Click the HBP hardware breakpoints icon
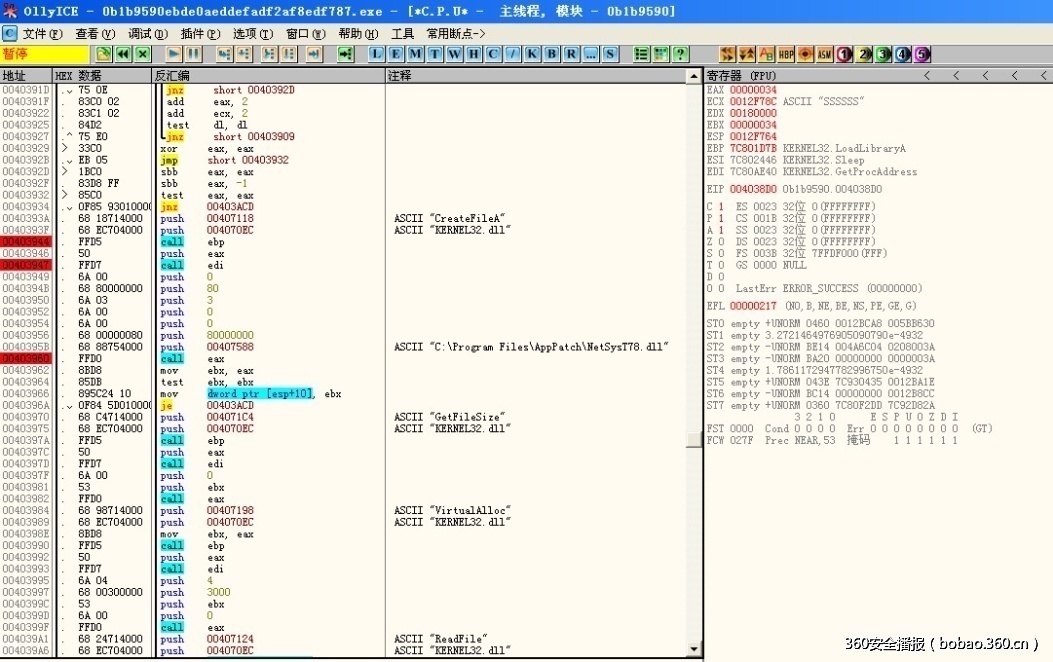The height and width of the screenshot is (662, 1053). pyautogui.click(x=786, y=54)
